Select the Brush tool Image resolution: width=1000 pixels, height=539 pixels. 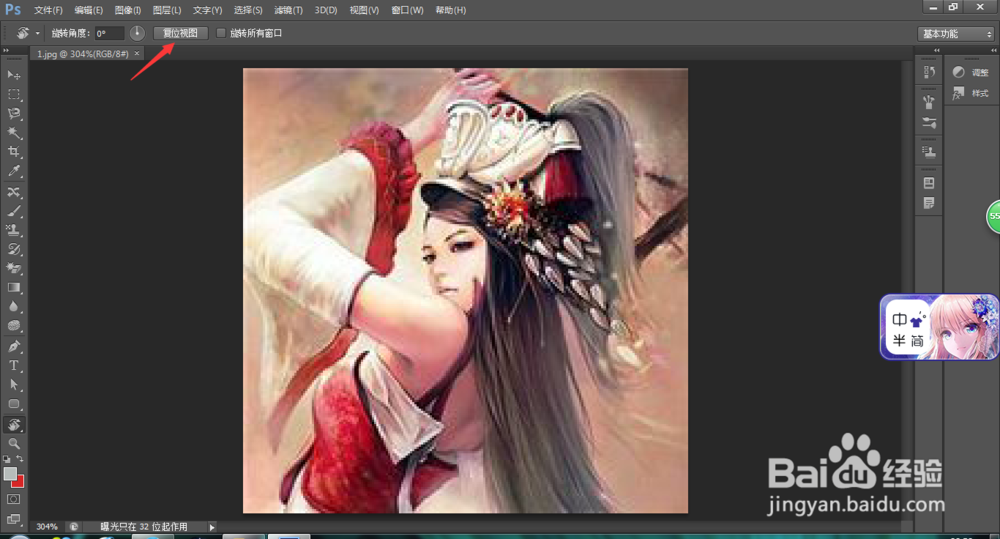pos(13,211)
